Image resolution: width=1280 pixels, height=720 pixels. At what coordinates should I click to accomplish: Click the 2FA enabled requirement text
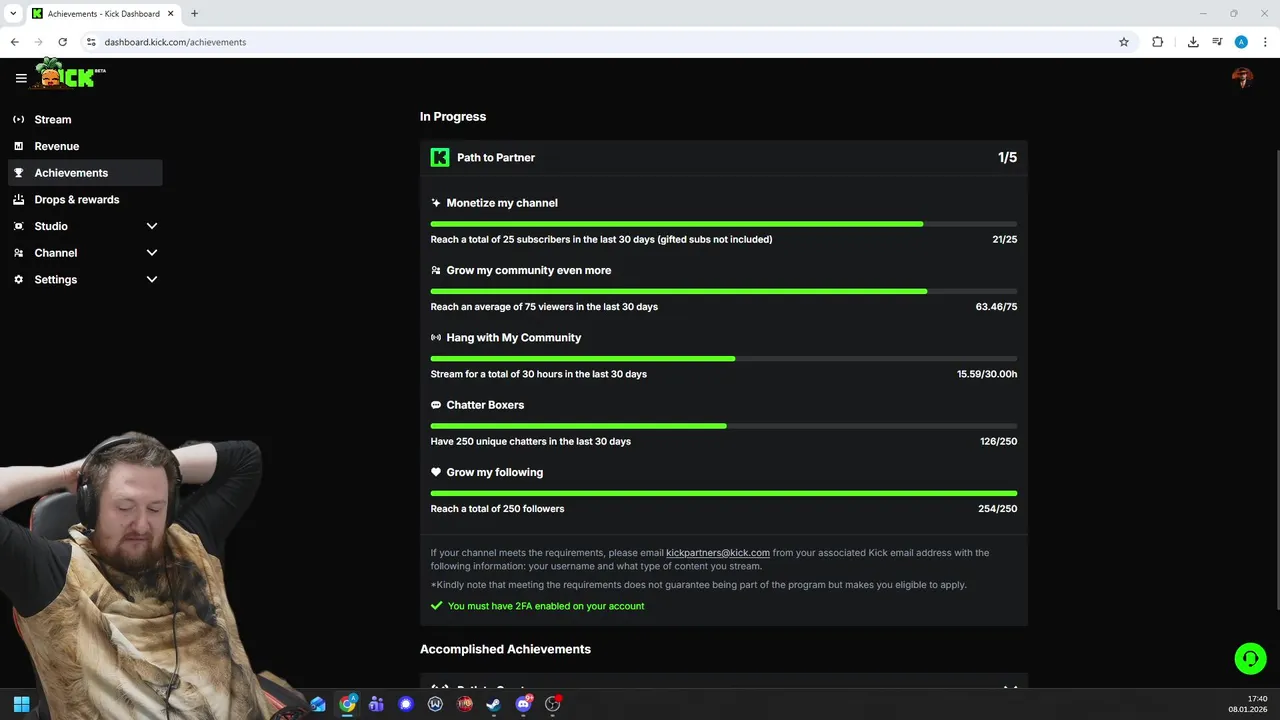546,606
